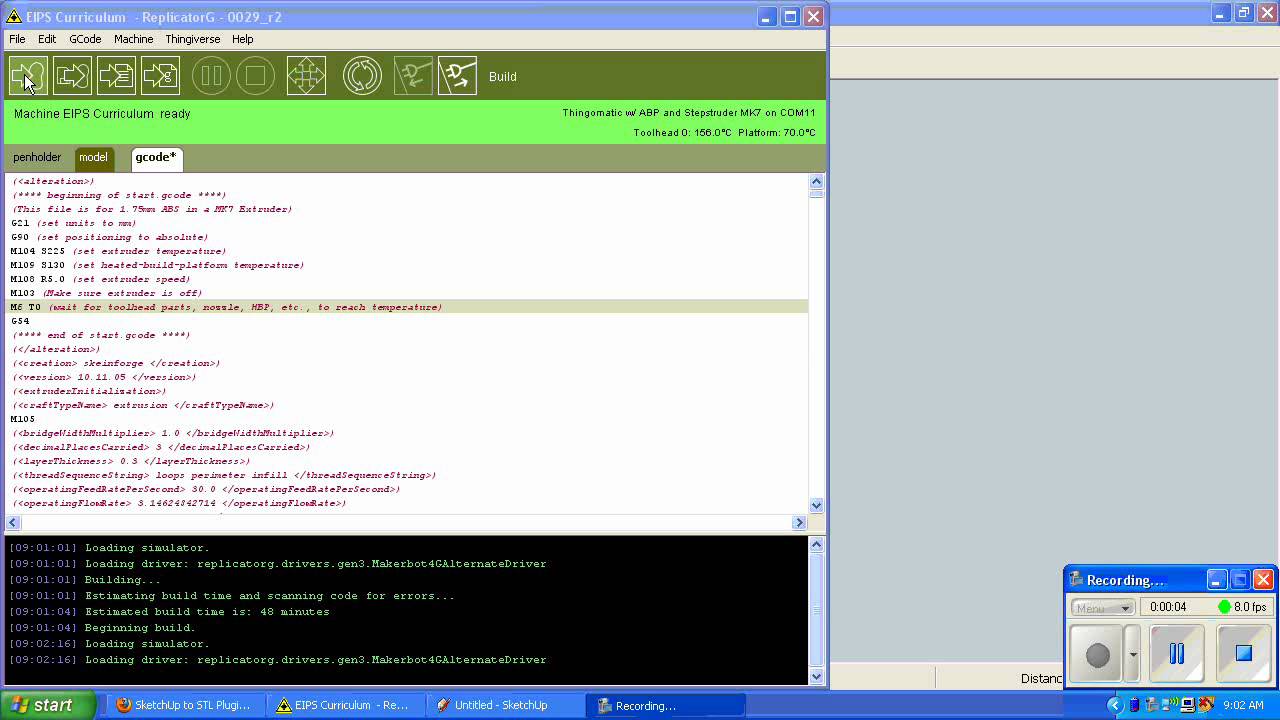Viewport: 1280px width, 720px height.
Task: Open the Help menu
Action: [243, 39]
